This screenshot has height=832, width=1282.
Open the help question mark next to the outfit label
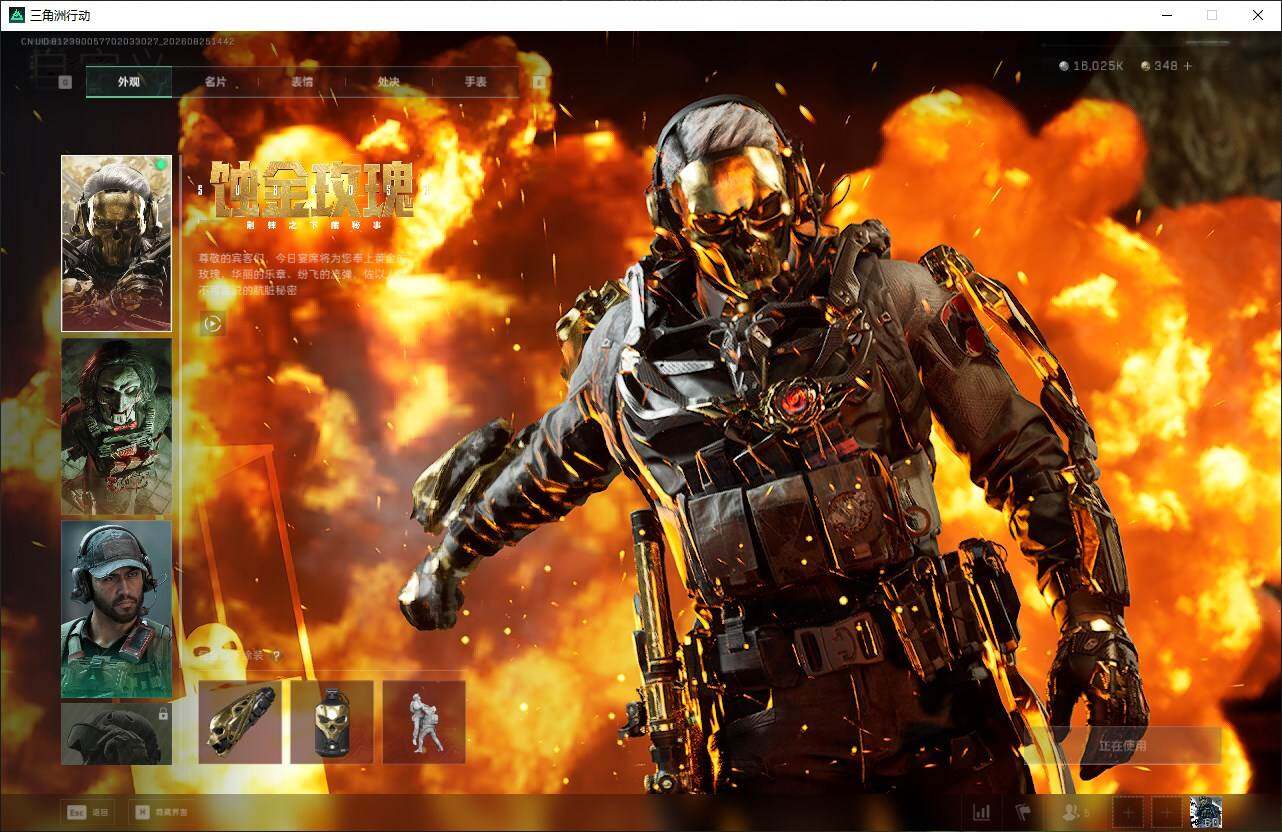276,656
